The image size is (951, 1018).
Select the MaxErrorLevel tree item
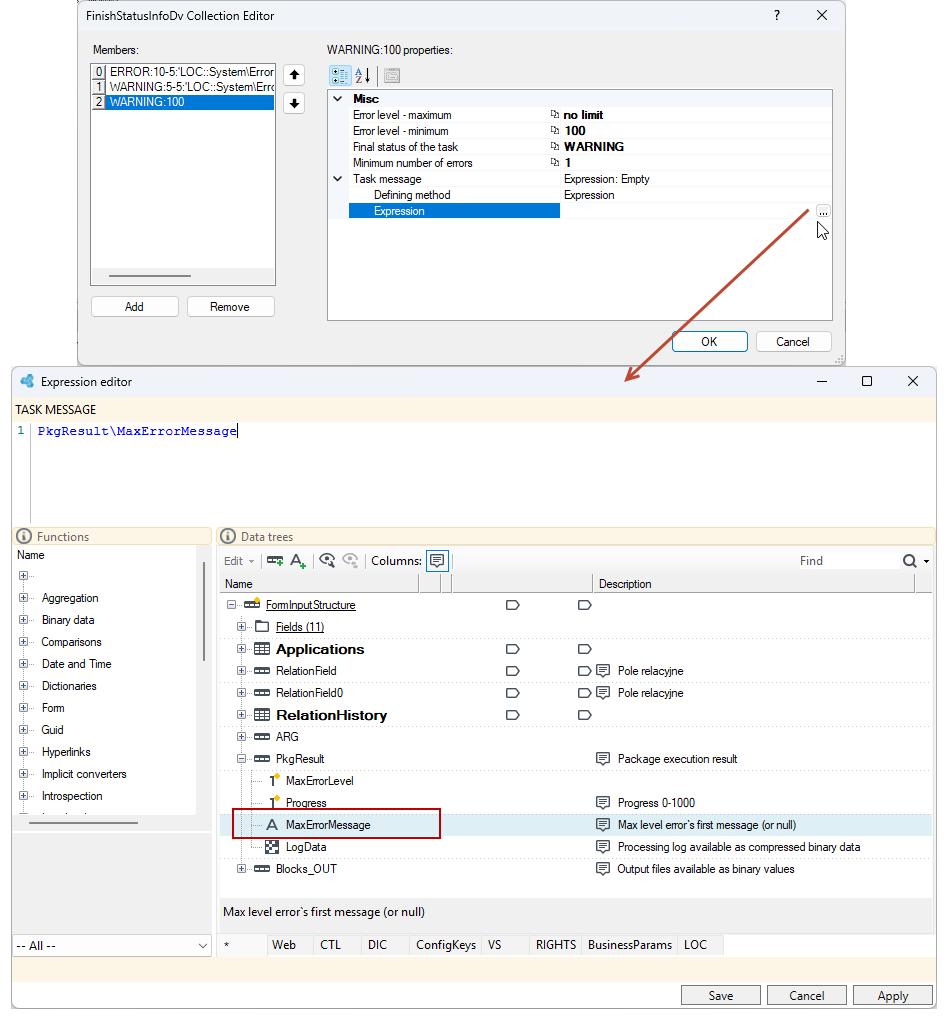(x=319, y=780)
